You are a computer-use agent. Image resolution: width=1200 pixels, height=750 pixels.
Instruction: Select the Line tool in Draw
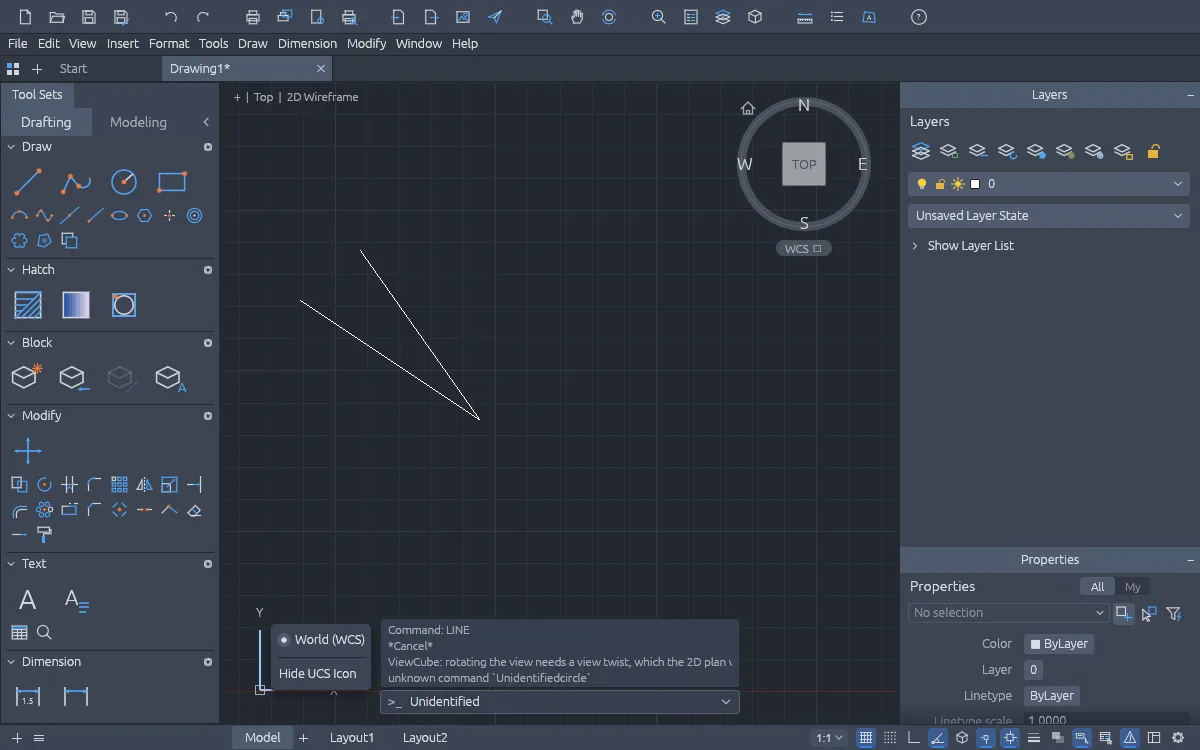pos(28,182)
